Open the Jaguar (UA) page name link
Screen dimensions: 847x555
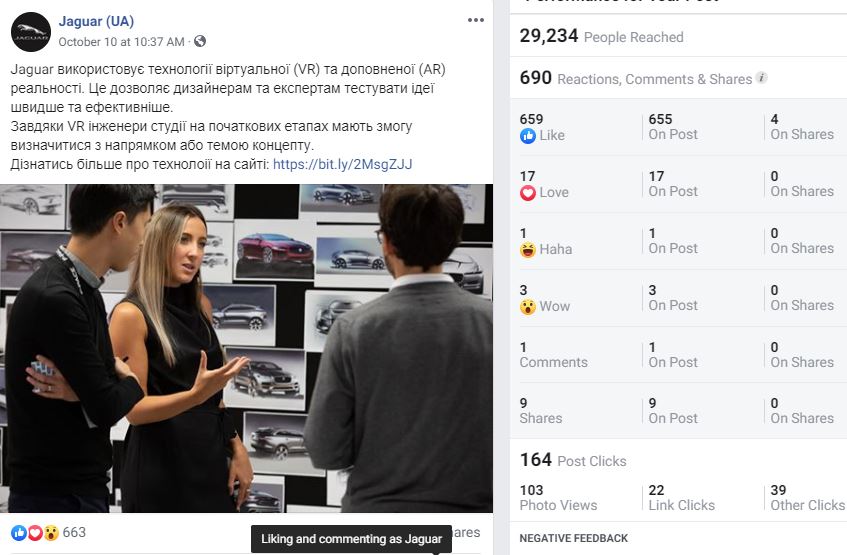[96, 21]
